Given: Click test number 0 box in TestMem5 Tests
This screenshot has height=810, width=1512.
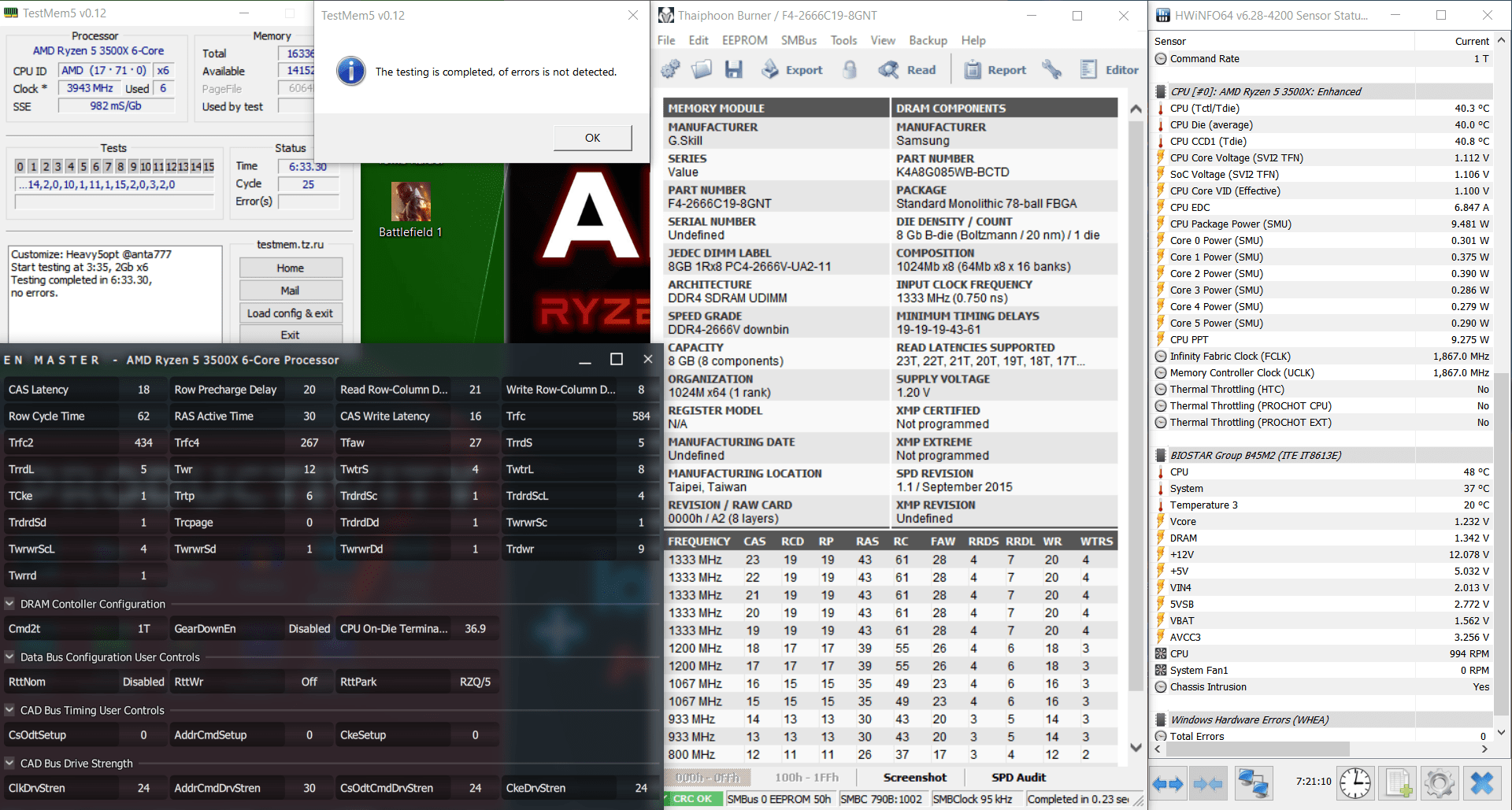Looking at the screenshot, I should pyautogui.click(x=20, y=166).
